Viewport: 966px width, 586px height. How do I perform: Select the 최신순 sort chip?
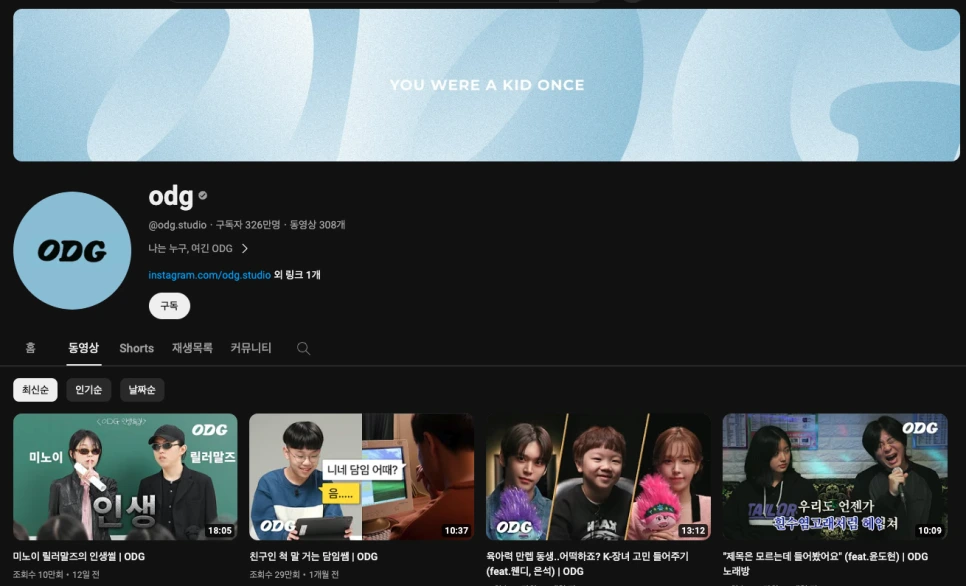(x=35, y=390)
